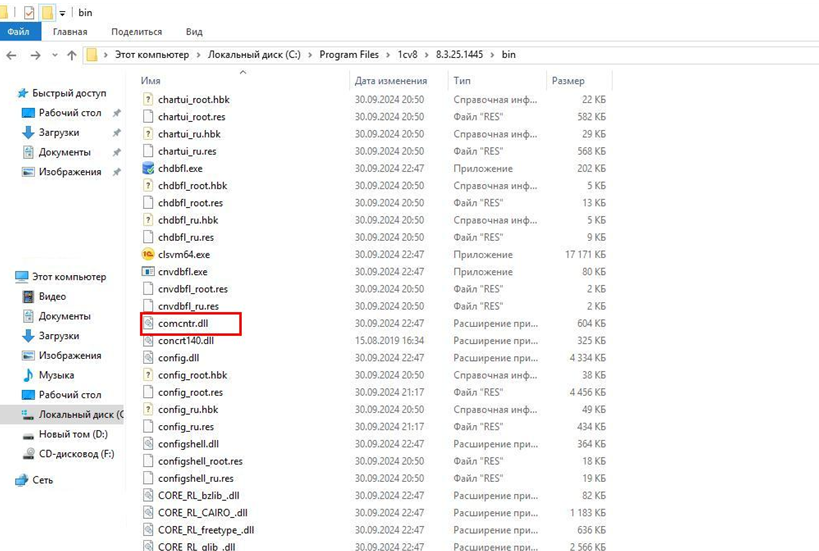819x551 pixels.
Task: Open the Поделиться ribbon tab
Action: point(136,32)
